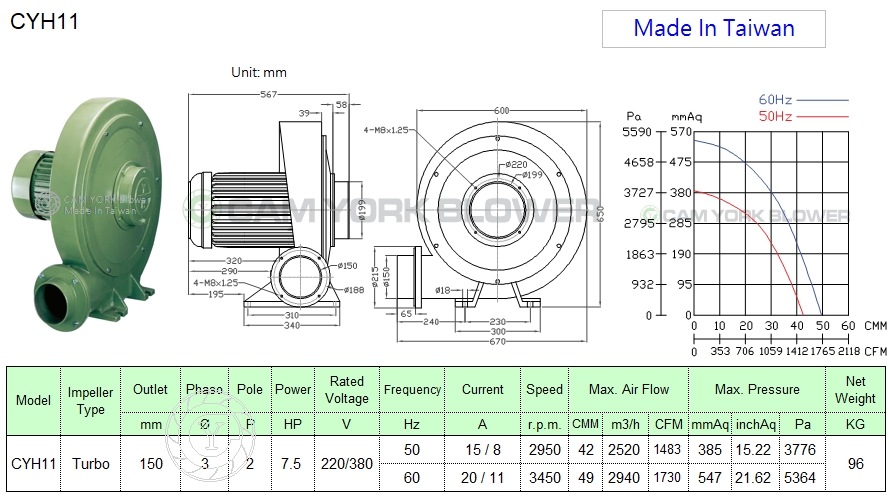
Task: Click the 'Rated Voltage' column header
Action: point(347,390)
